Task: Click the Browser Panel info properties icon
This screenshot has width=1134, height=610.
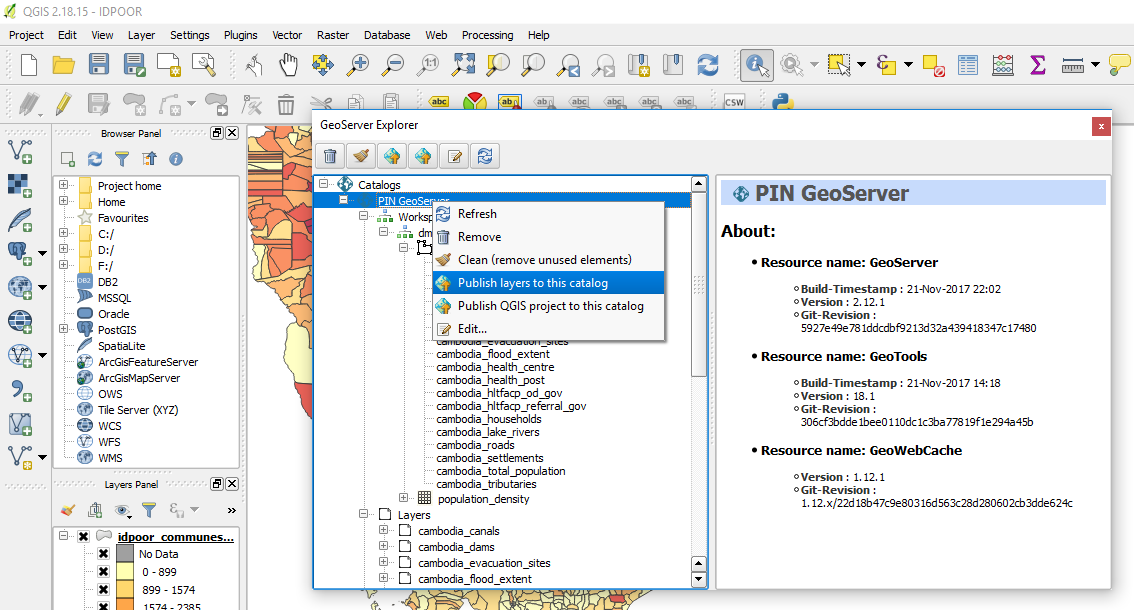Action: [x=176, y=158]
